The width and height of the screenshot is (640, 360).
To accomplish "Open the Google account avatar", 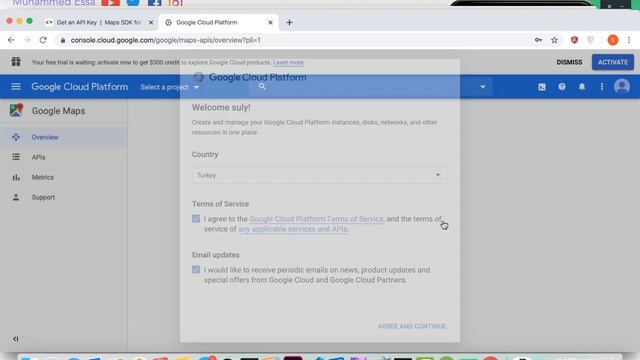I will click(622, 87).
